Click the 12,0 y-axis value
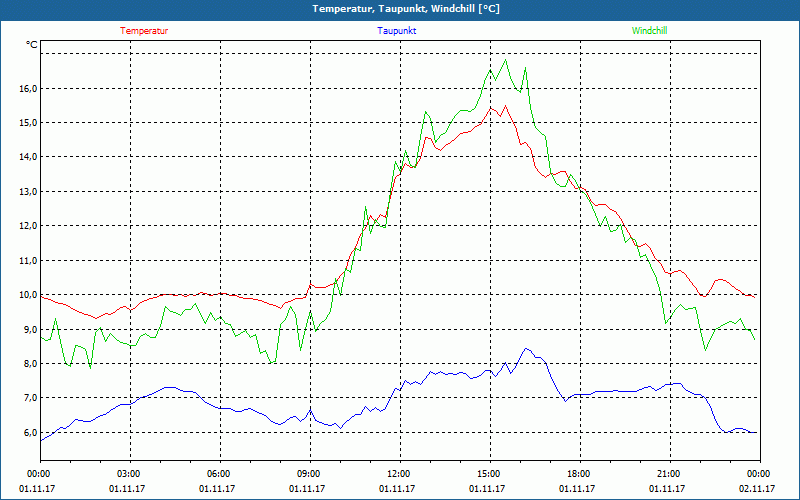This screenshot has height=500, width=800. [x=29, y=226]
